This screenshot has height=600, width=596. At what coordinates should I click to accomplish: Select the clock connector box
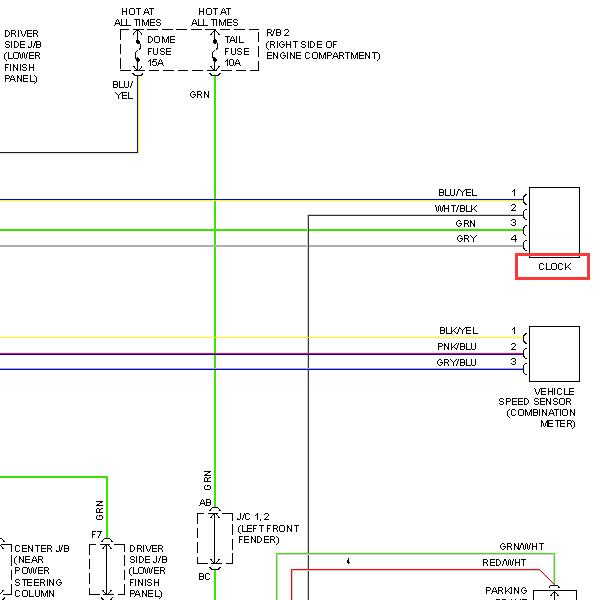(x=554, y=220)
